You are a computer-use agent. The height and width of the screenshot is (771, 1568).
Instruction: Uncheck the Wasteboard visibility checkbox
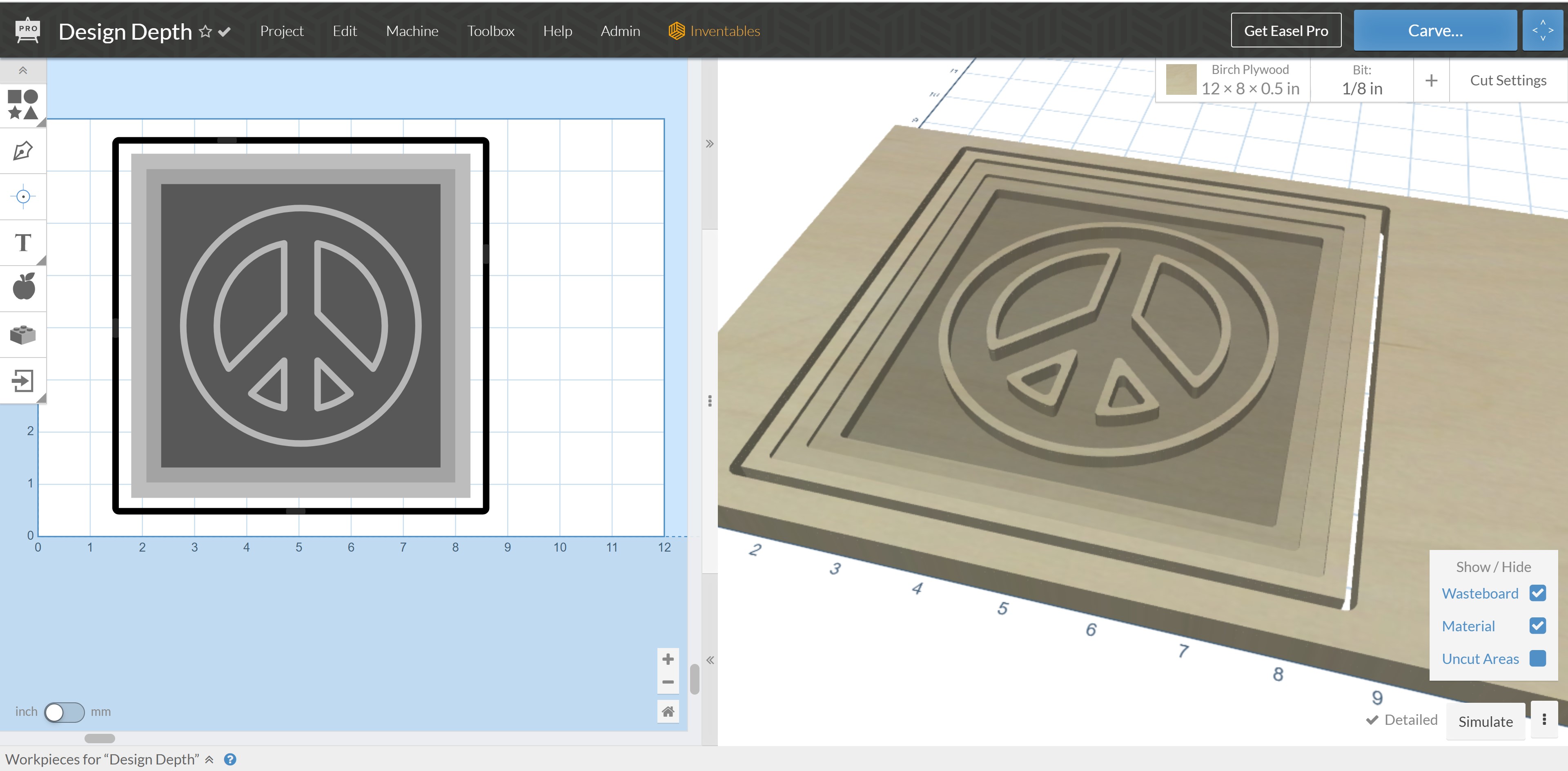click(x=1537, y=593)
